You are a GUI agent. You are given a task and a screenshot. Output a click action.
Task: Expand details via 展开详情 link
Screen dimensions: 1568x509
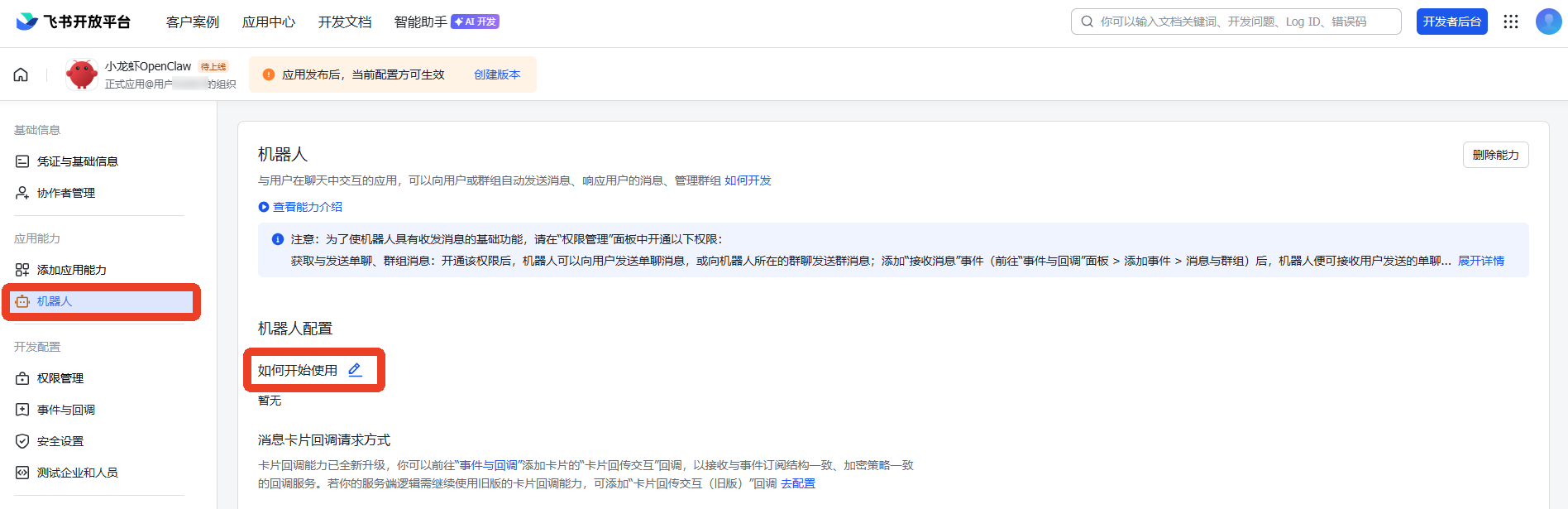point(1480,261)
